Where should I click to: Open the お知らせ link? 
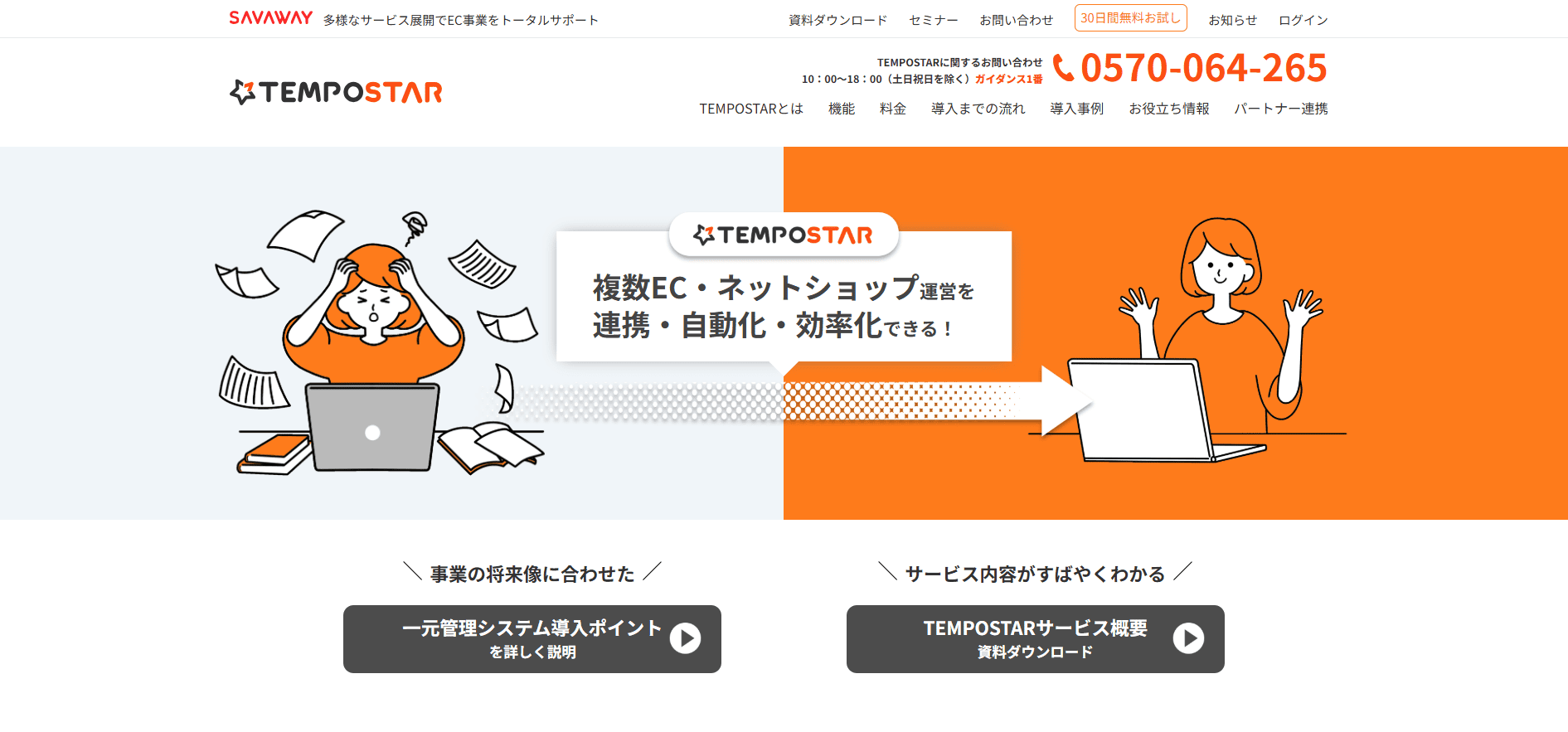tap(1232, 20)
